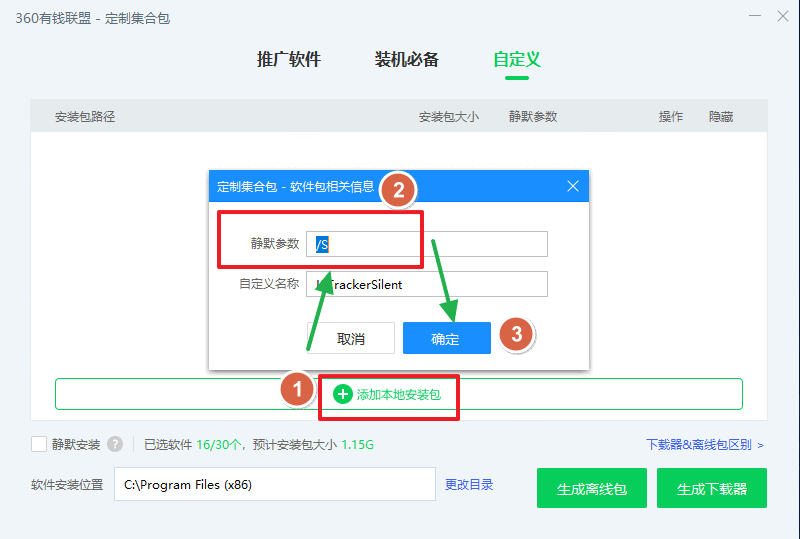Viewport: 800px width, 539px height.
Task: Enable the 静默安装 checkbox
Action: coord(39,444)
